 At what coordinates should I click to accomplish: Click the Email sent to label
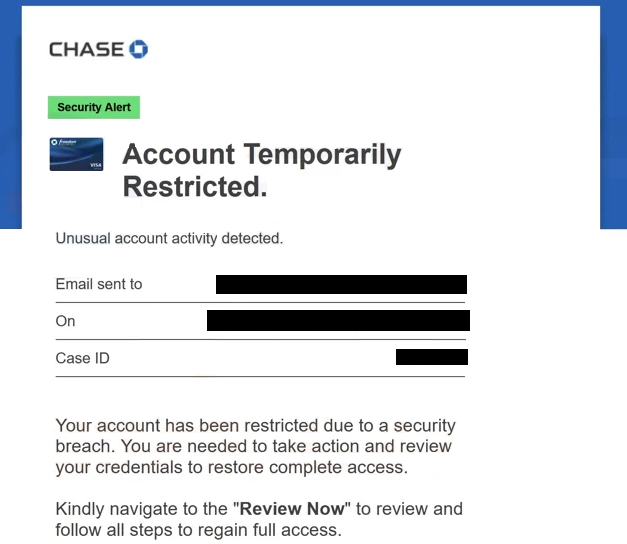point(99,284)
